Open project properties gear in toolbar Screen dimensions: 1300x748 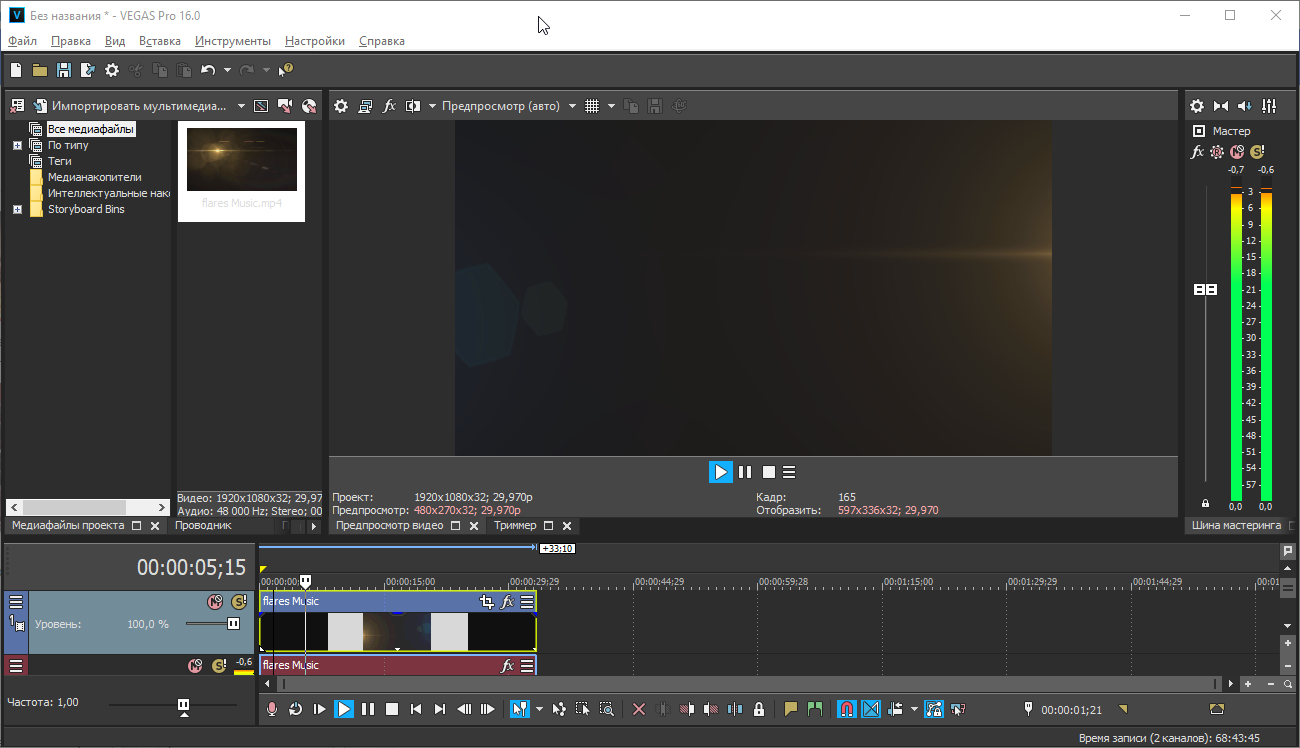112,70
